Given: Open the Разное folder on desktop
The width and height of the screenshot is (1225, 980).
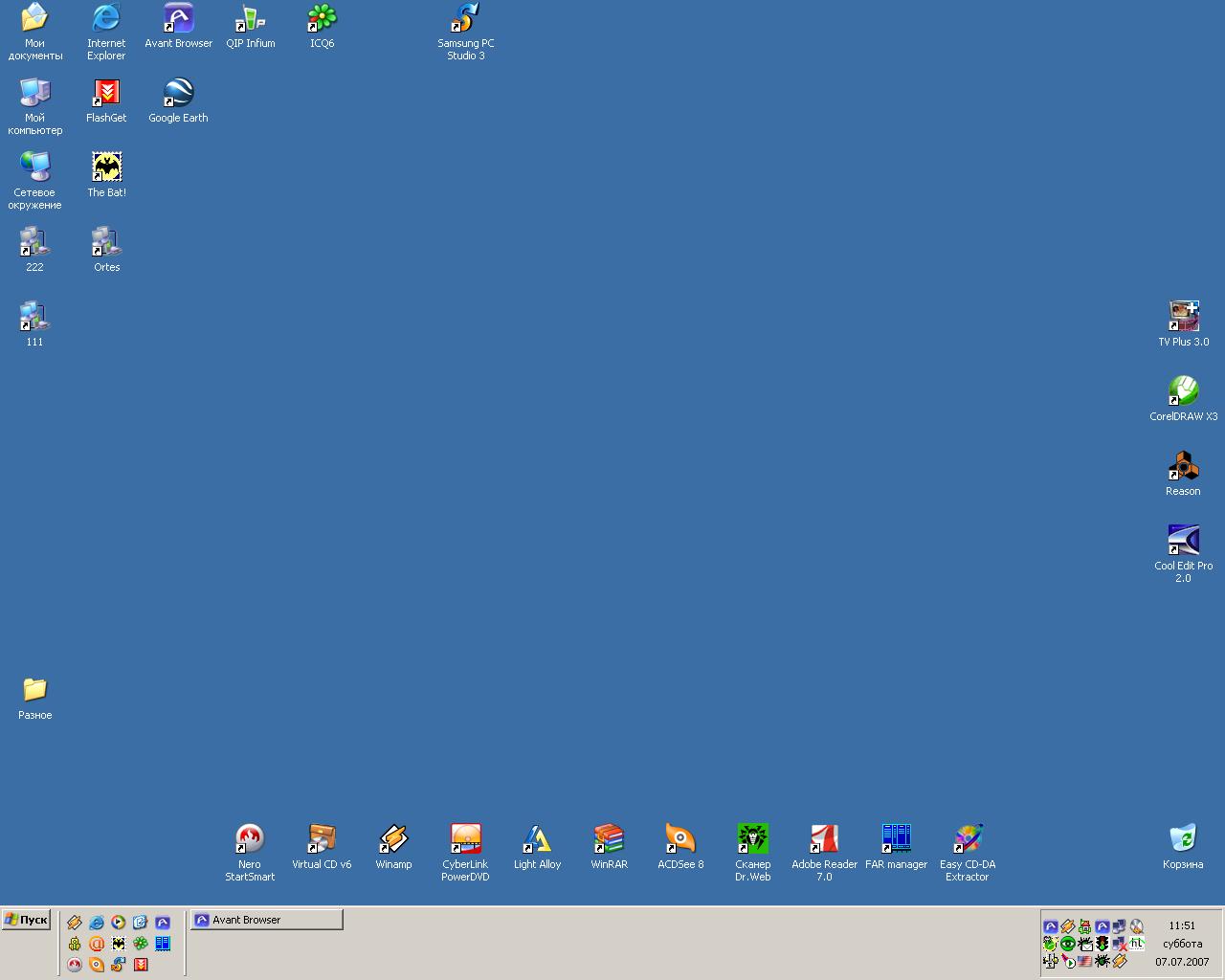Looking at the screenshot, I should (x=34, y=698).
